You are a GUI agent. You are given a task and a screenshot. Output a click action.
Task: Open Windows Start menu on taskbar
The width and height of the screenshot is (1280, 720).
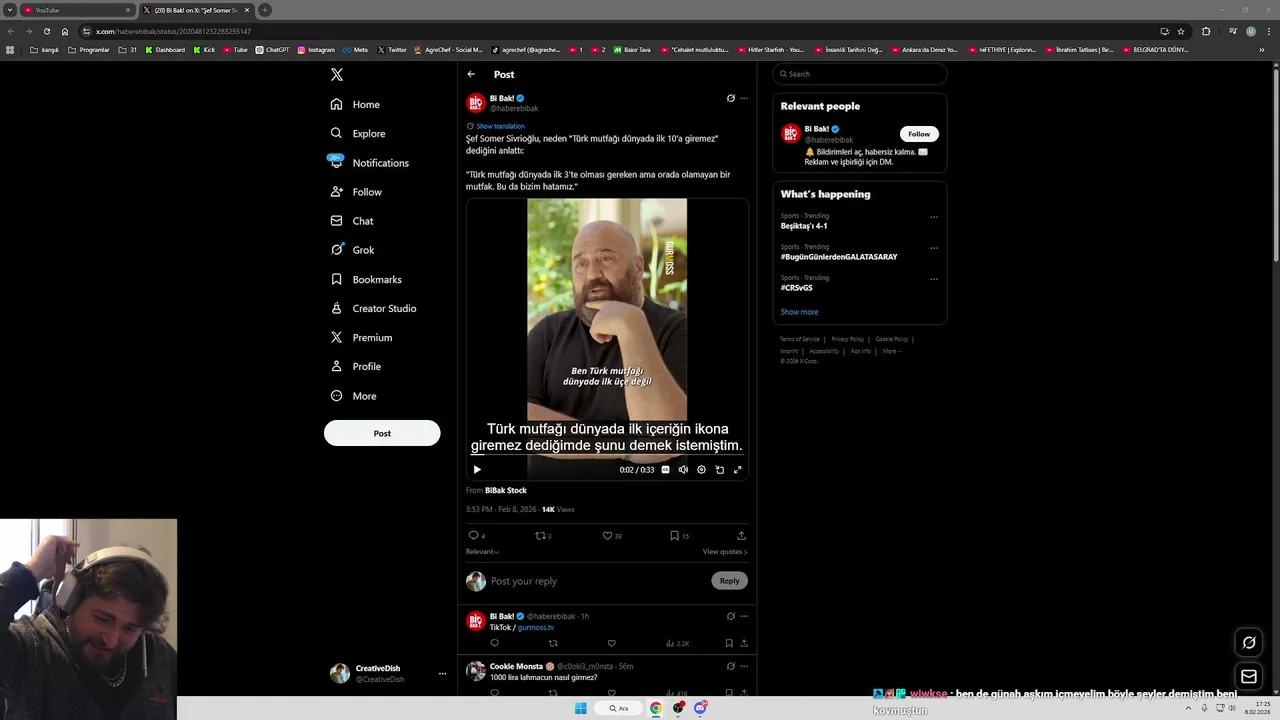click(580, 708)
